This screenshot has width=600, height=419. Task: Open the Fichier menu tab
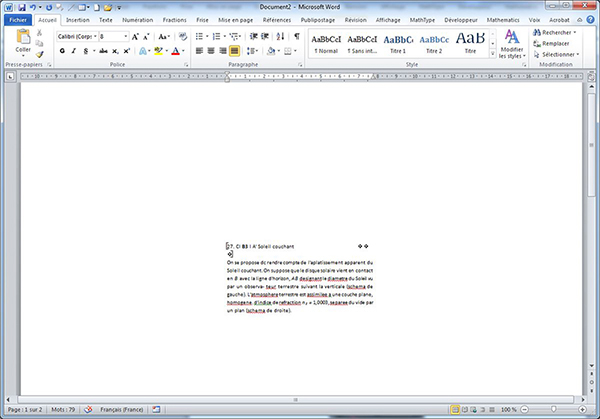pos(18,20)
